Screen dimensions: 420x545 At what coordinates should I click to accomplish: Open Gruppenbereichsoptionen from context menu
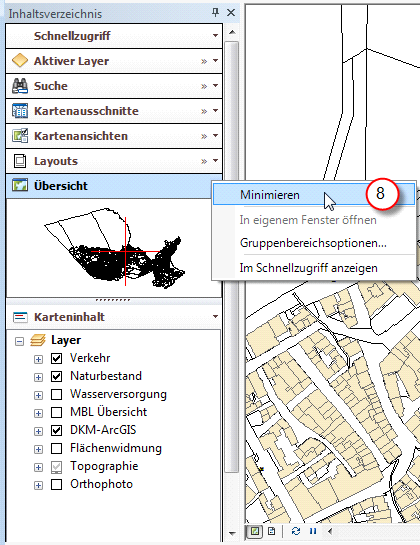314,243
